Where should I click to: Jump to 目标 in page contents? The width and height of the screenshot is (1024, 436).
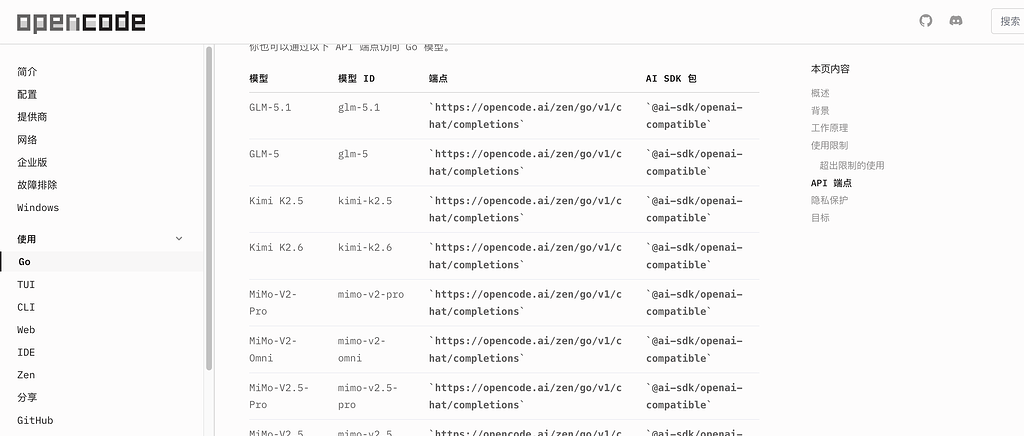click(820, 218)
